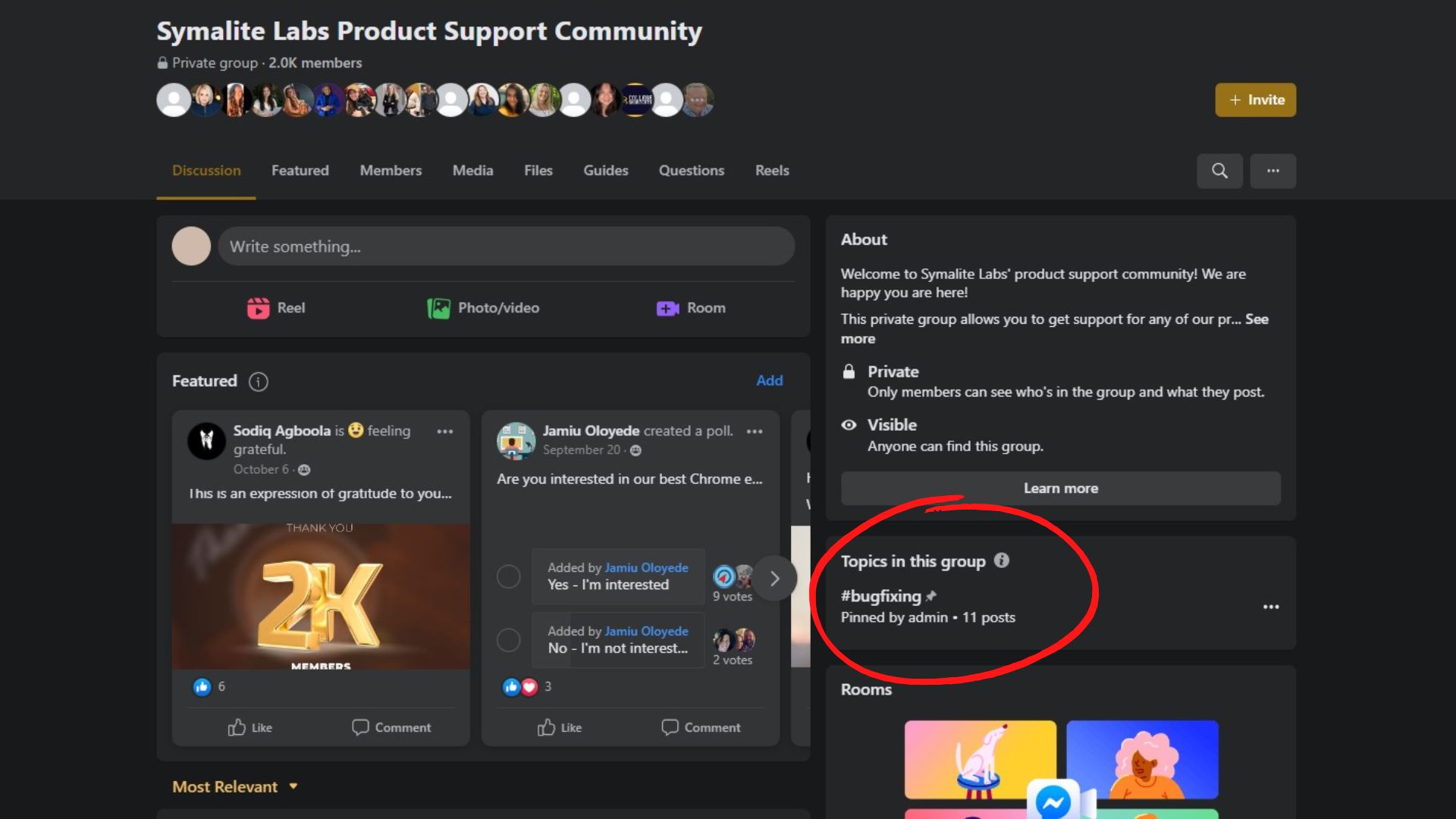The width and height of the screenshot is (1456, 819).
Task: Click the group search magnifier icon
Action: point(1219,171)
